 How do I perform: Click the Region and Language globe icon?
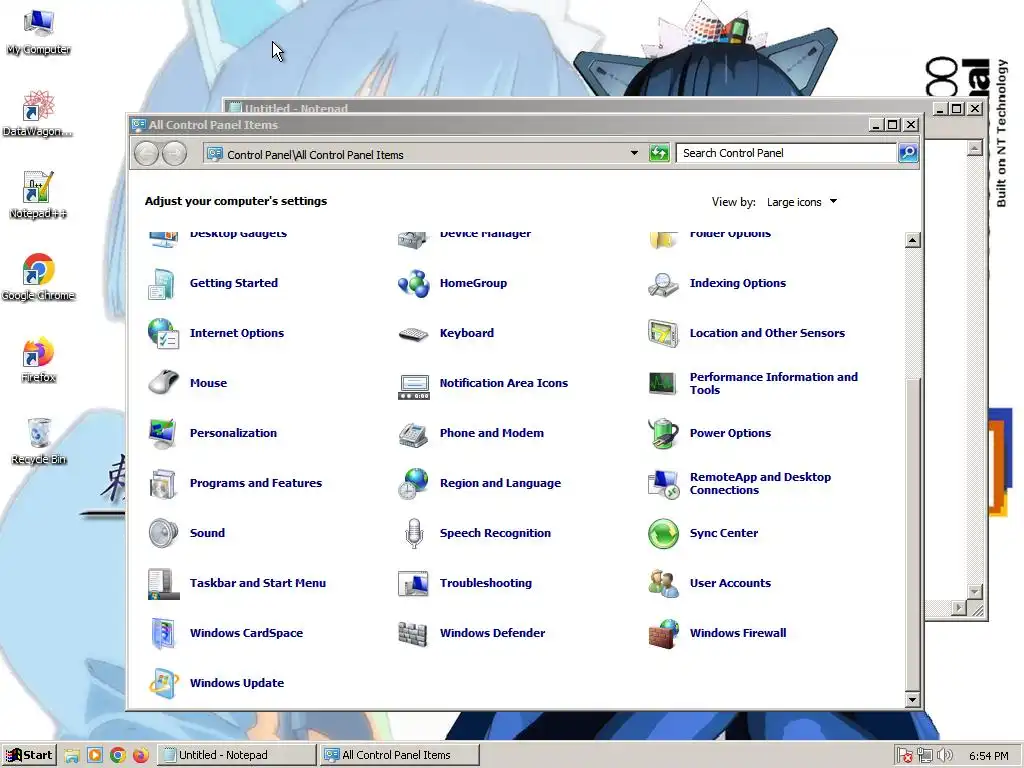(413, 483)
